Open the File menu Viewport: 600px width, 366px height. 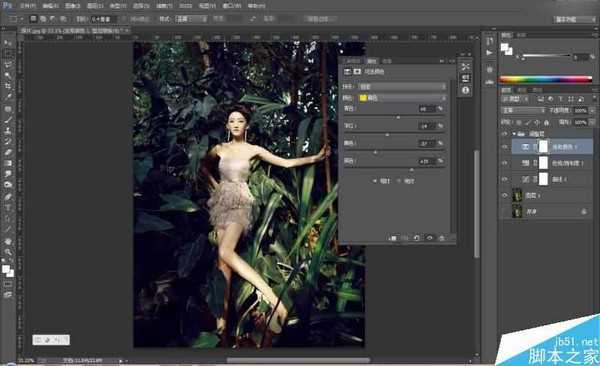click(x=28, y=6)
